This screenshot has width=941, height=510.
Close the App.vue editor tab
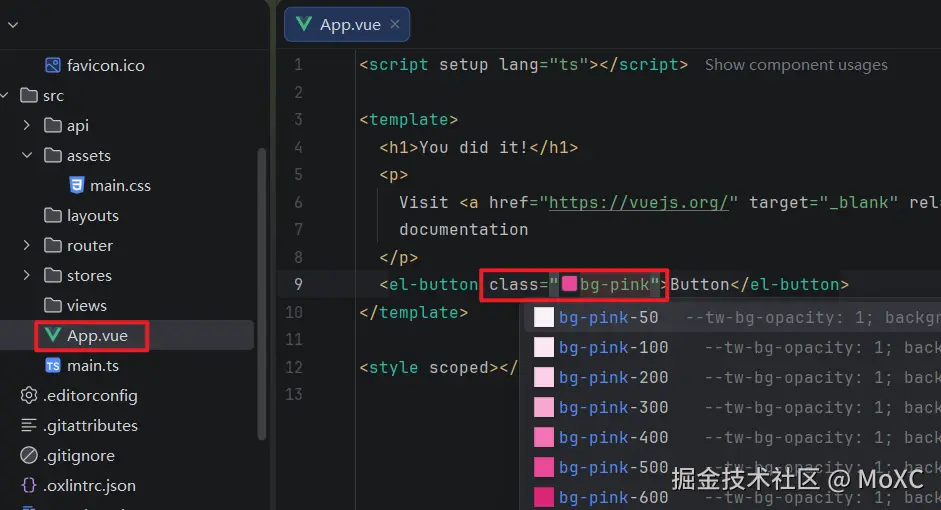[x=394, y=24]
